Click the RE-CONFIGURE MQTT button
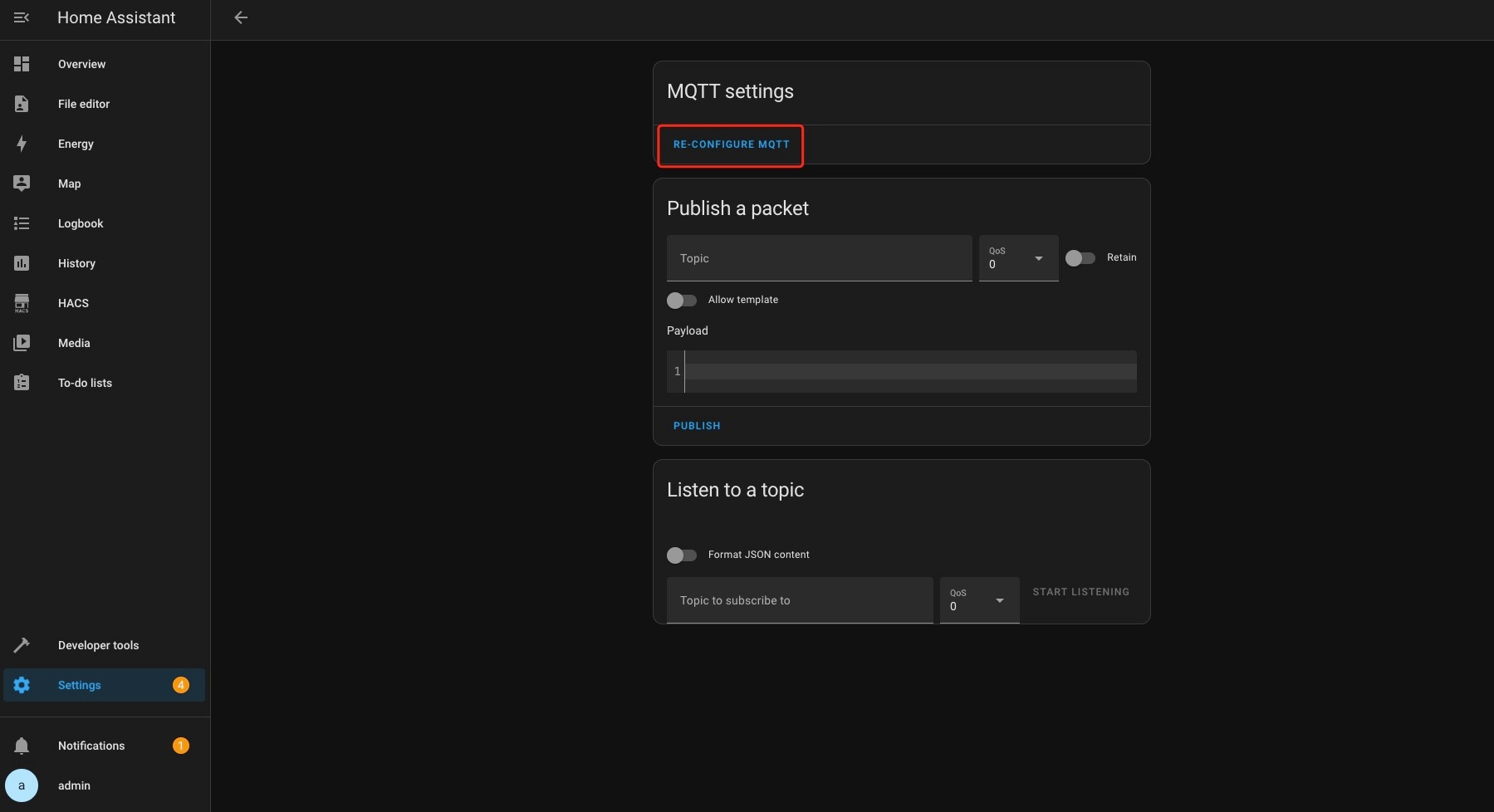This screenshot has height=812, width=1494. point(731,144)
